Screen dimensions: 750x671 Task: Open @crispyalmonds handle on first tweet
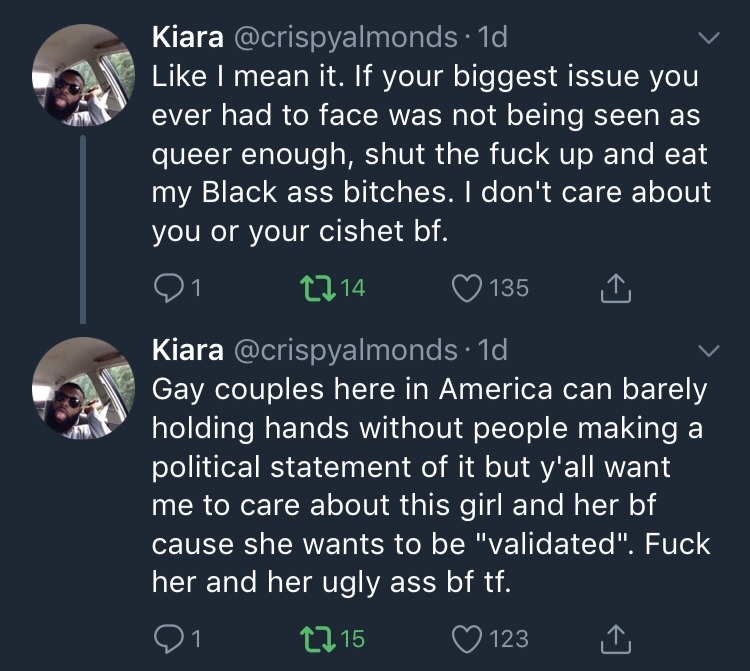346,38
